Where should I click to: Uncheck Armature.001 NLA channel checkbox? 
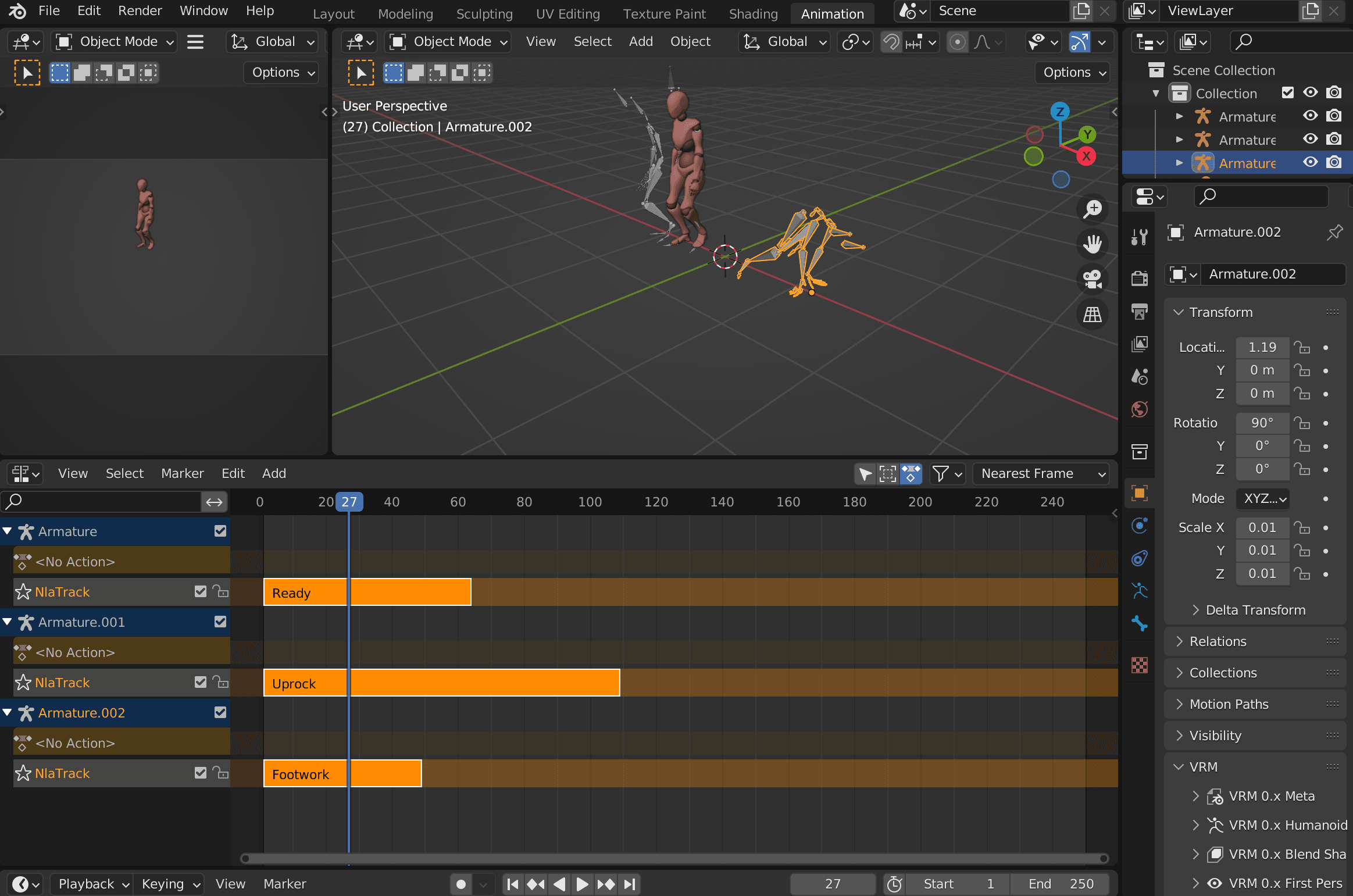pyautogui.click(x=220, y=622)
